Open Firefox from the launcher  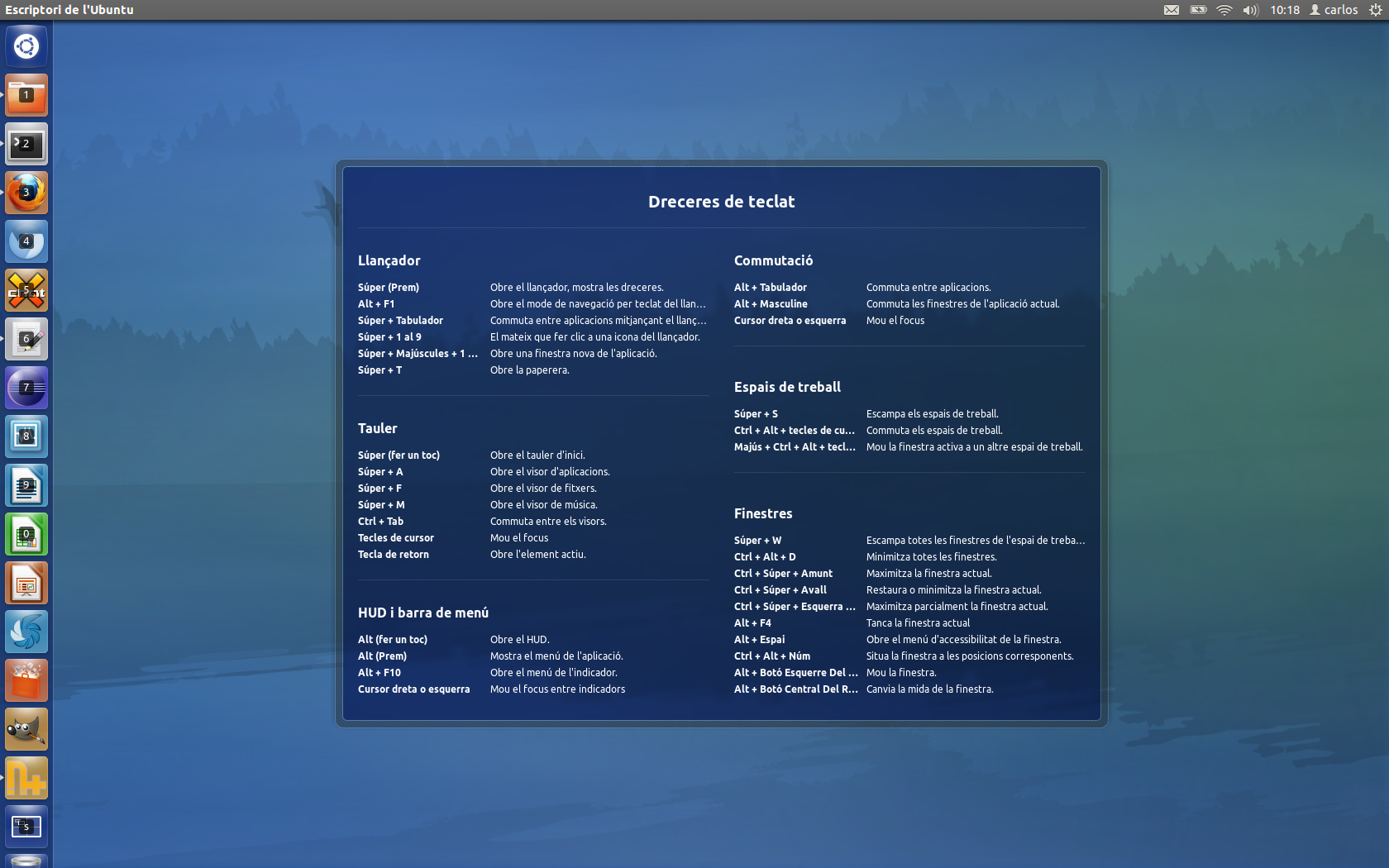(x=26, y=192)
